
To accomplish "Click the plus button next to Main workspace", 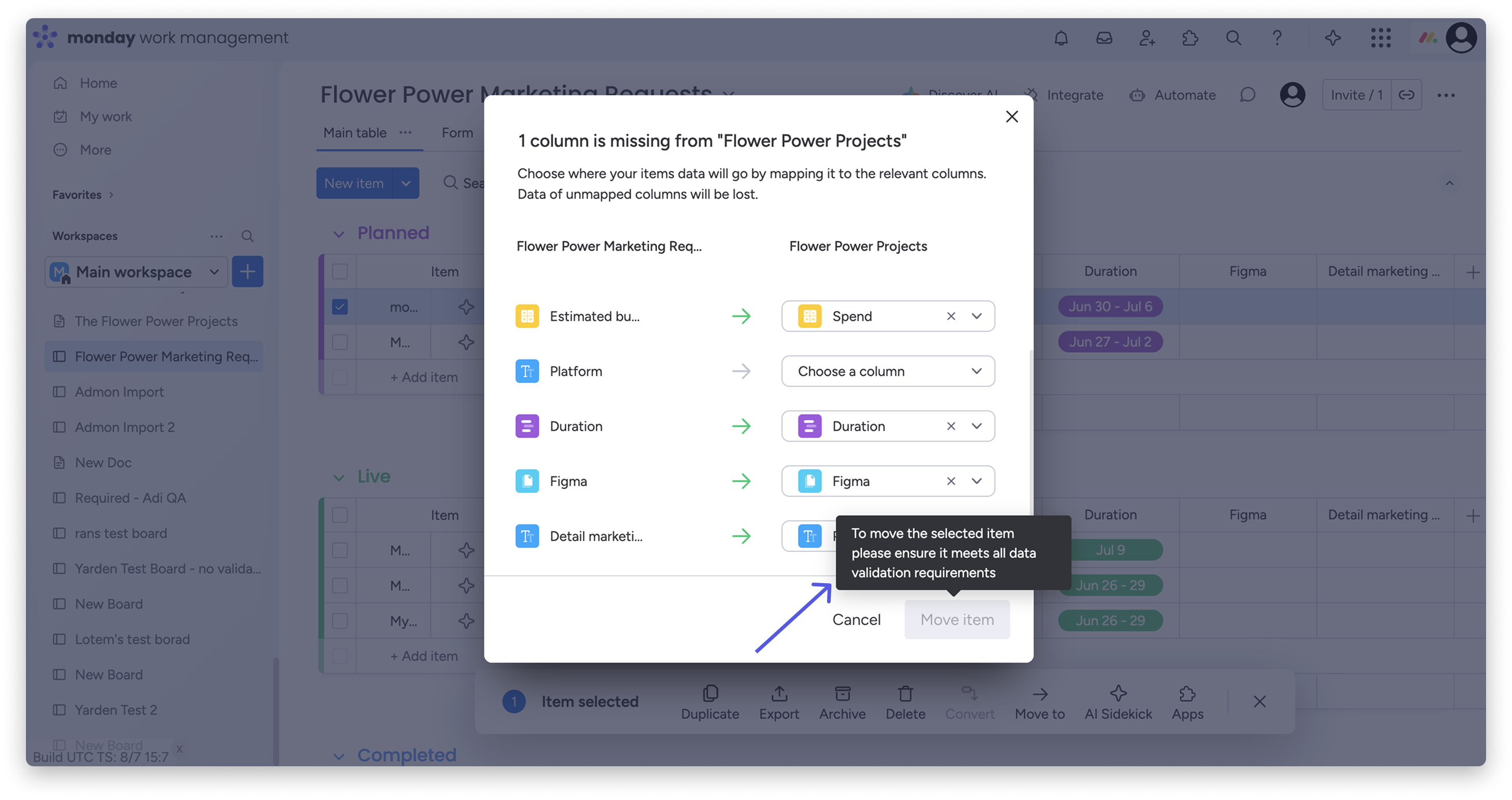I will pos(247,271).
